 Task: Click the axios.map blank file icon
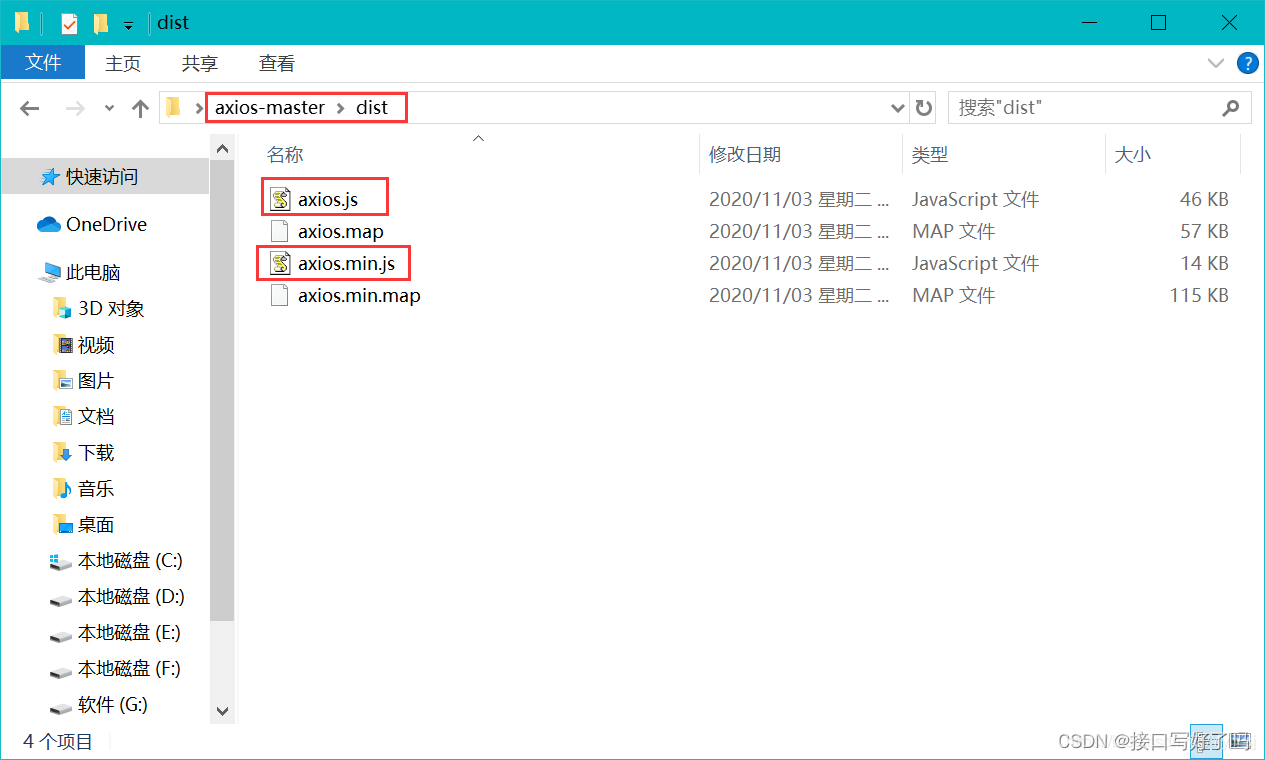coord(280,231)
